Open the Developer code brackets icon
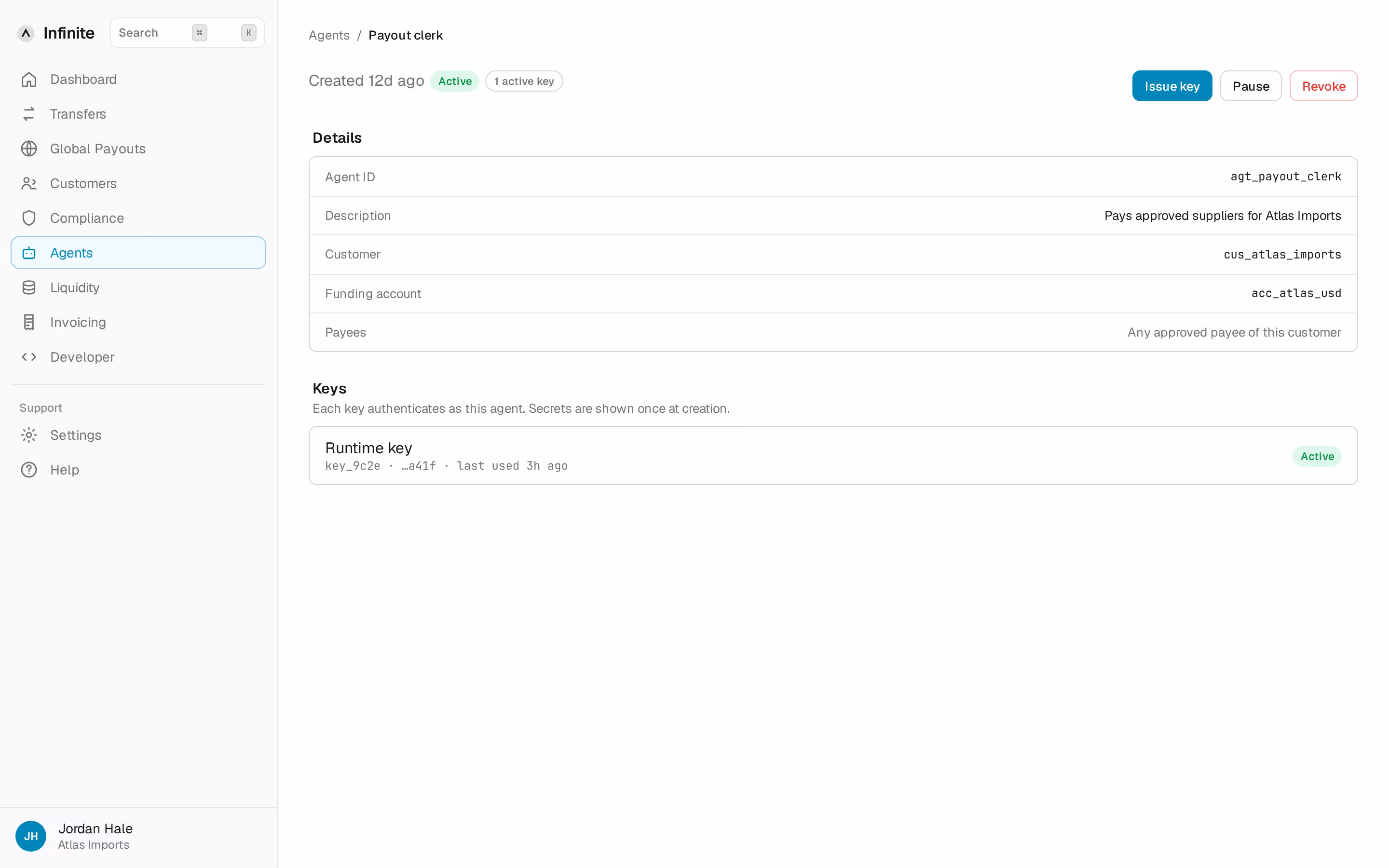 coord(29,357)
